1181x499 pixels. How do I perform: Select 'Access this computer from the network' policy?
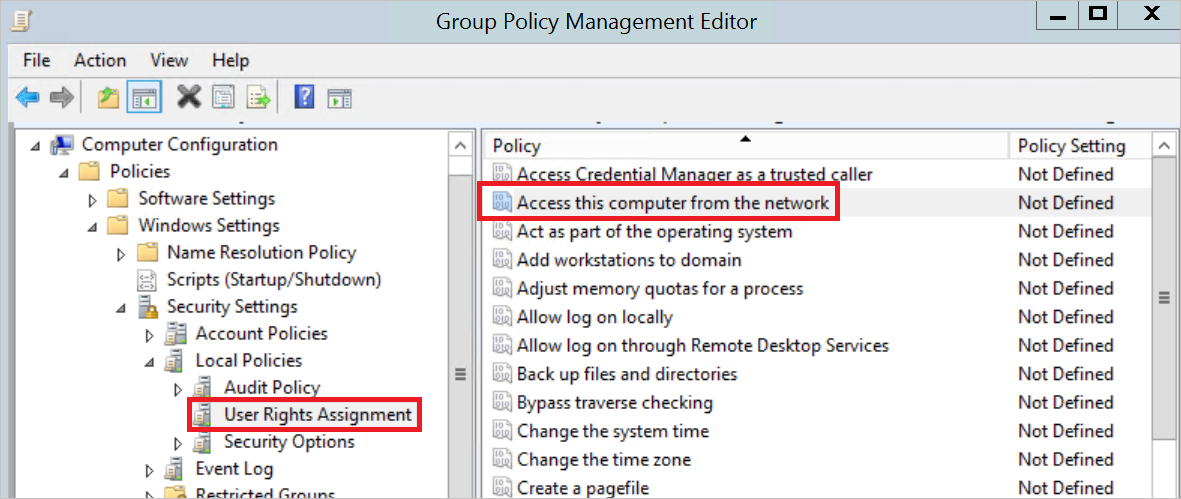coord(672,203)
